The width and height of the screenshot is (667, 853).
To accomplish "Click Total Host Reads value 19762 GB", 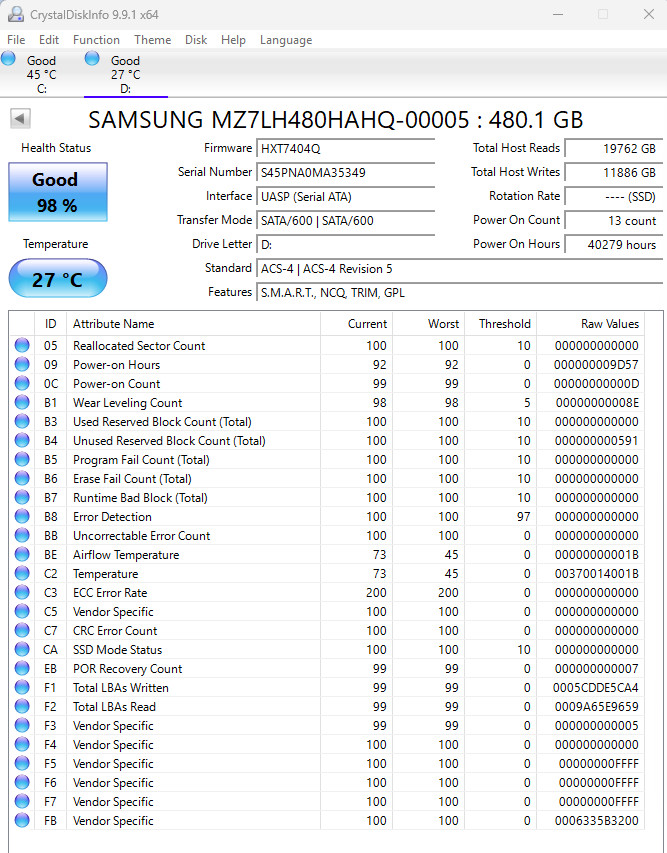I will coord(613,149).
